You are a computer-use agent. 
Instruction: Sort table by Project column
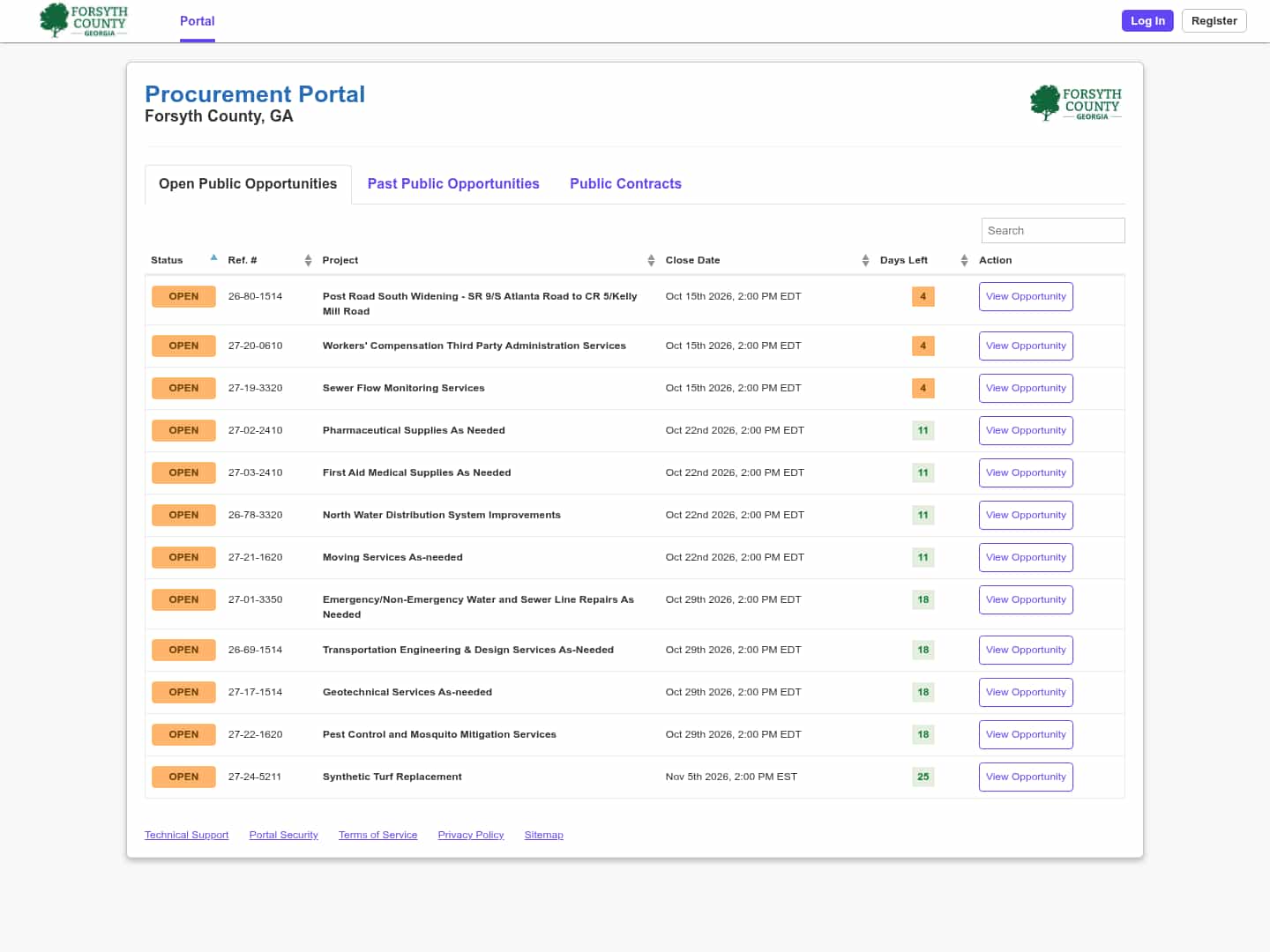pyautogui.click(x=651, y=260)
